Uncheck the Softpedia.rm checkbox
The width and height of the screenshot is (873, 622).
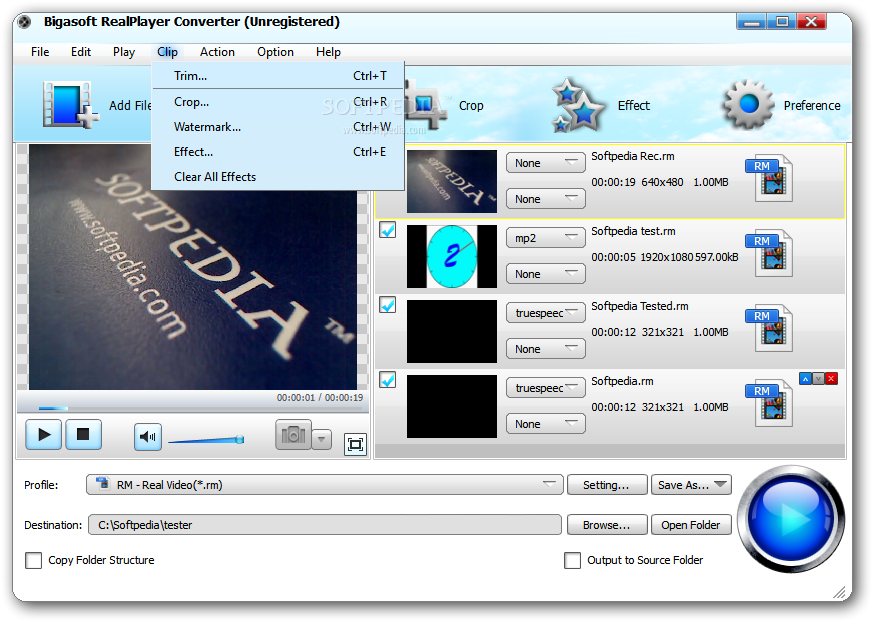388,380
